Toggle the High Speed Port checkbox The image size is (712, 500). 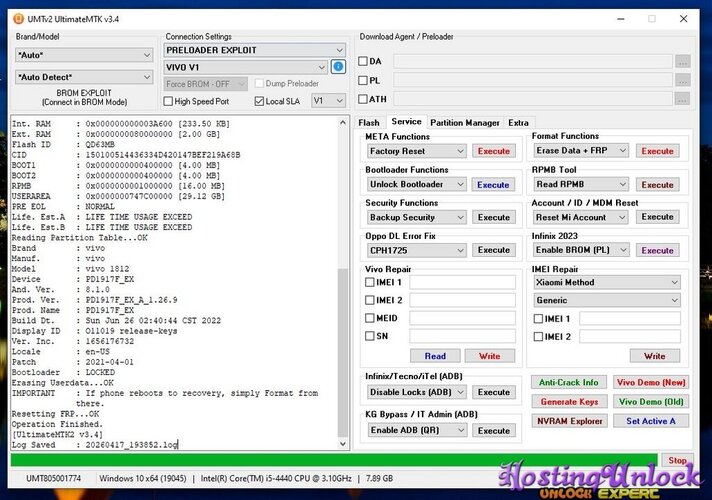tap(168, 101)
